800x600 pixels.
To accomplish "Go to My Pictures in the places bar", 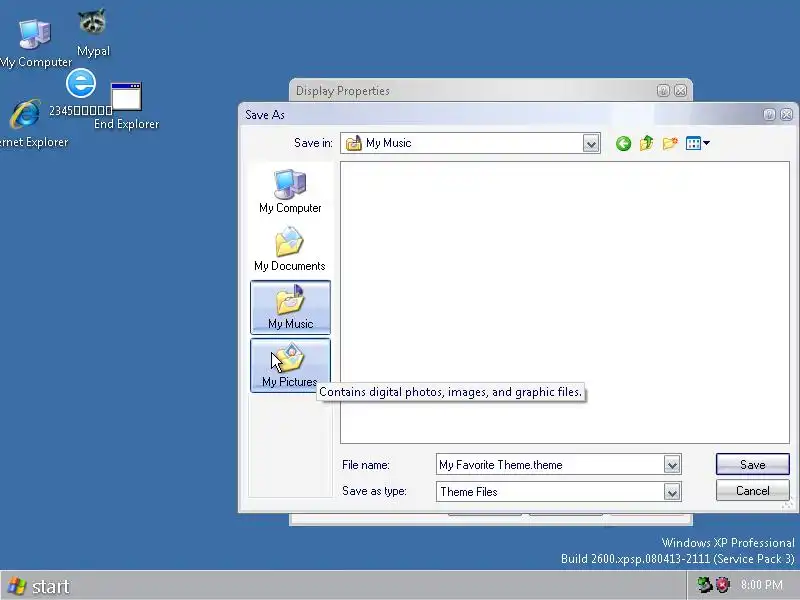I will 290,365.
